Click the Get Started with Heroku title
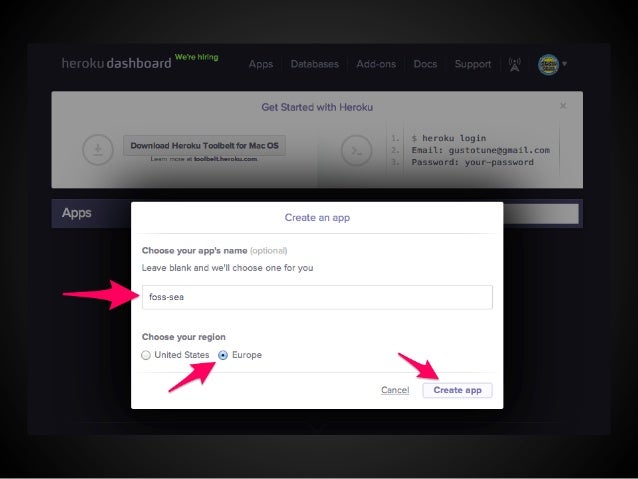 [x=317, y=107]
